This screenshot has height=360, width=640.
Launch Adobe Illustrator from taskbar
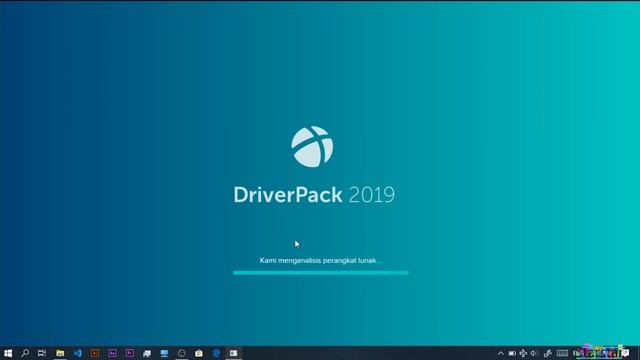95,353
